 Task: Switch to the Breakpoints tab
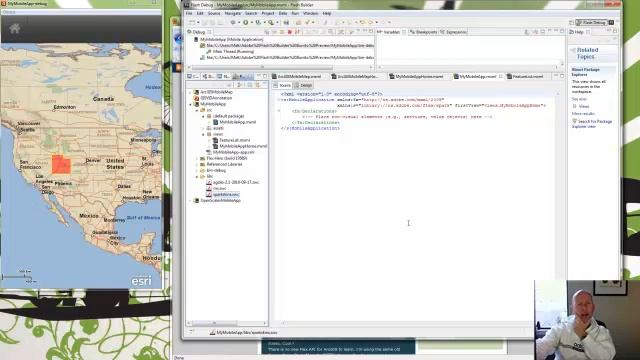pos(424,32)
